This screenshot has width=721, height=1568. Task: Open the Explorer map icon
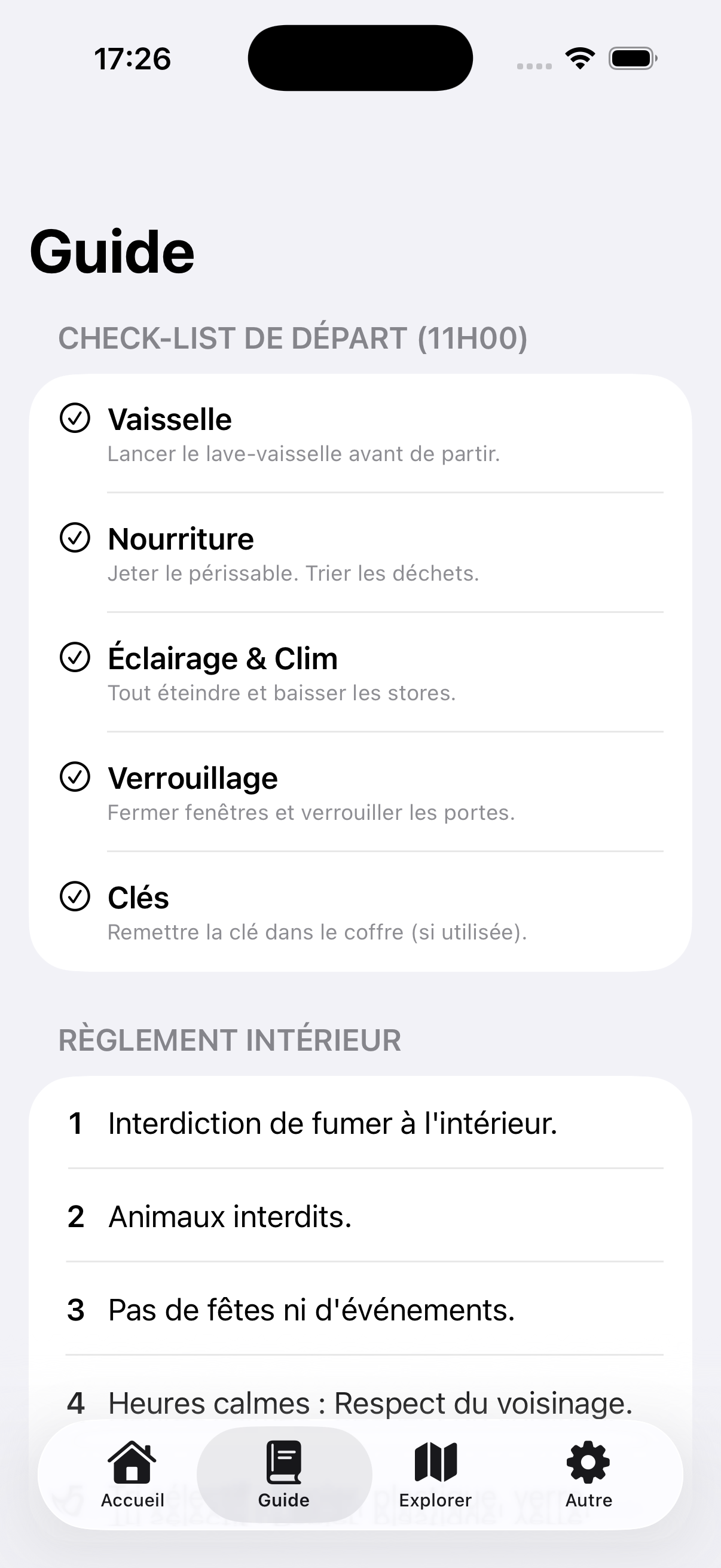pos(435,1461)
